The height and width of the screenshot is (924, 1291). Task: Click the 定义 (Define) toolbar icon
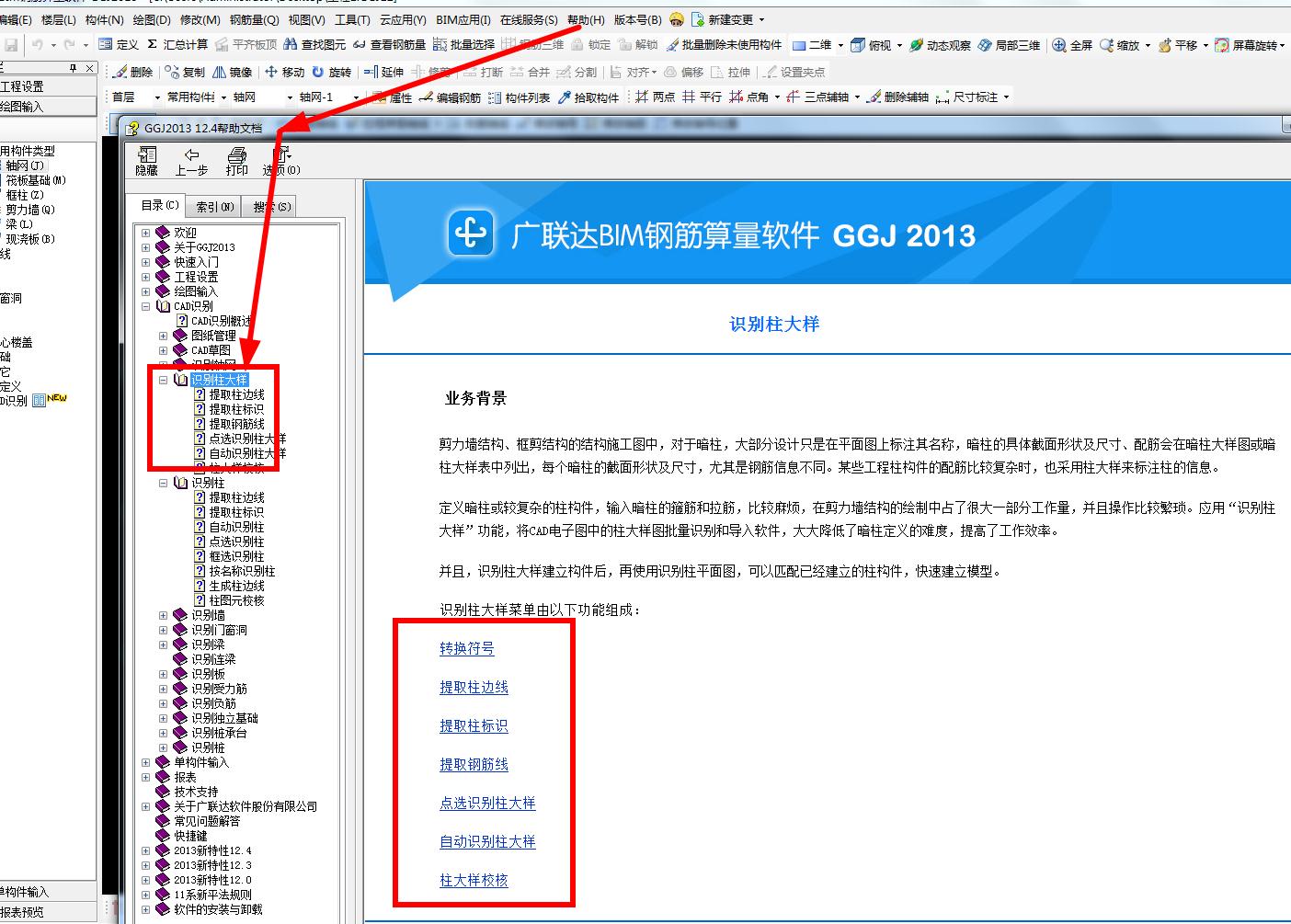[118, 44]
